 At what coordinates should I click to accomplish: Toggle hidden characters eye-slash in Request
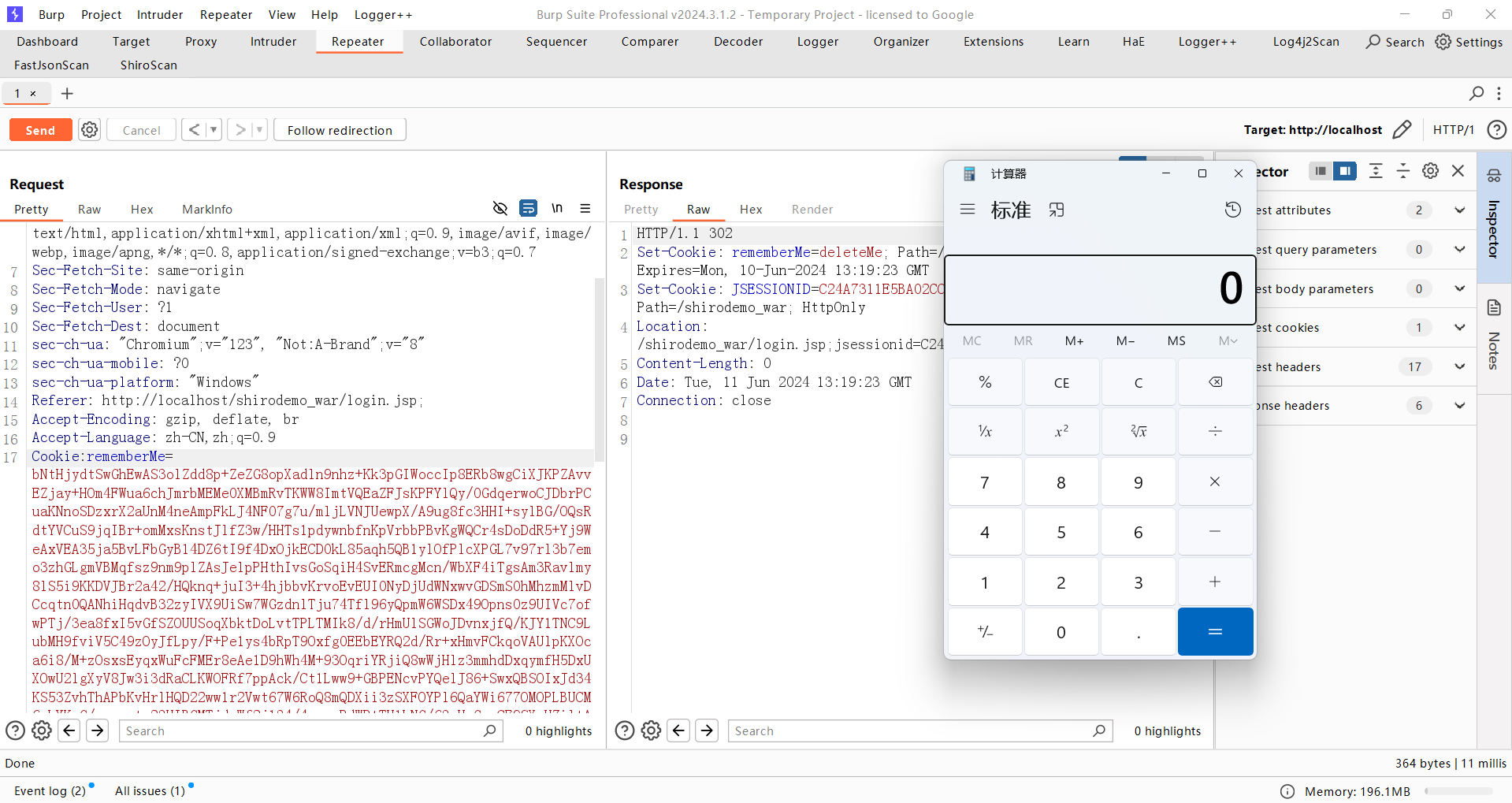[x=500, y=208]
